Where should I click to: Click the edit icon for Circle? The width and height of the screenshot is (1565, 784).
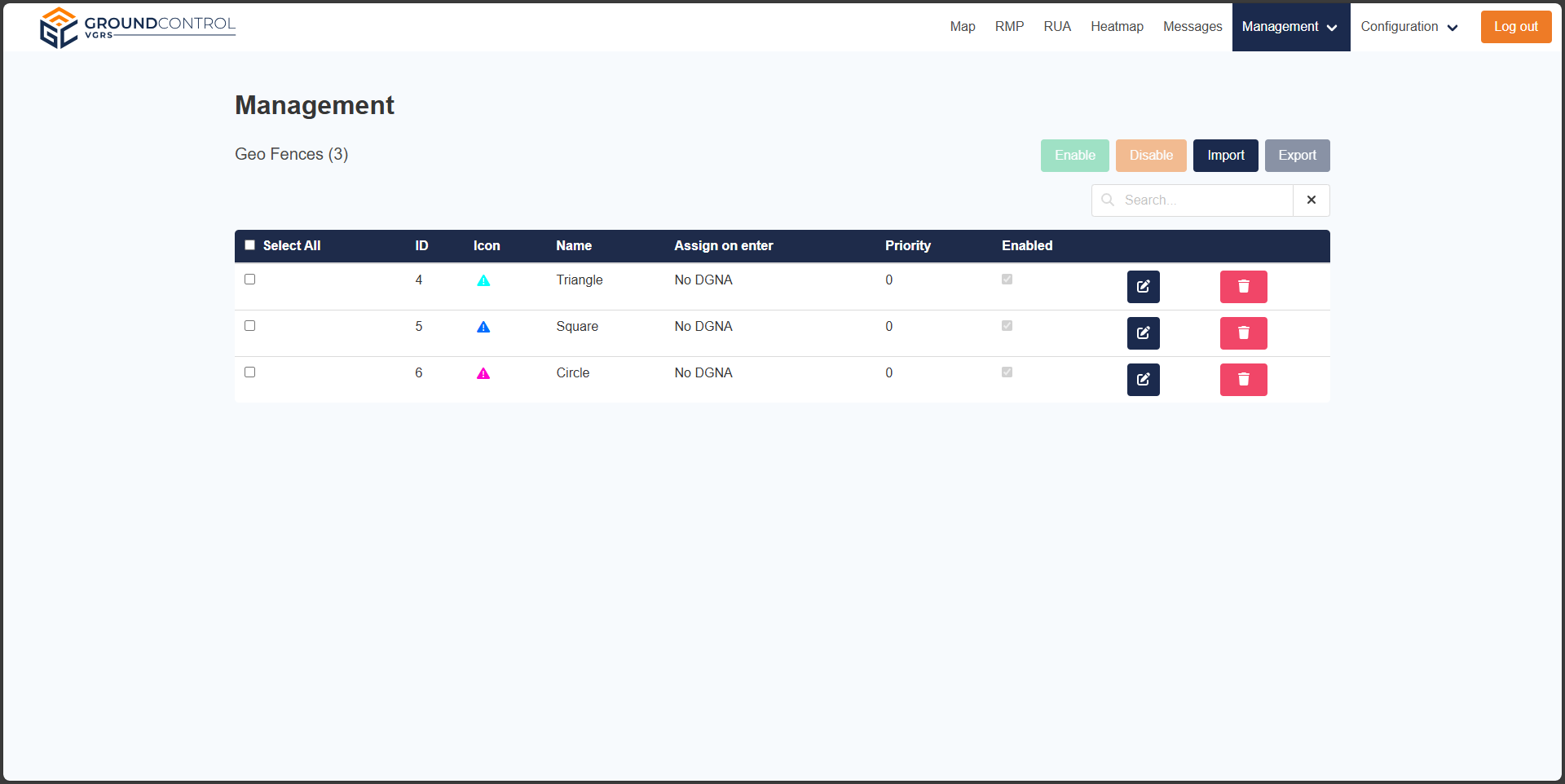point(1143,380)
